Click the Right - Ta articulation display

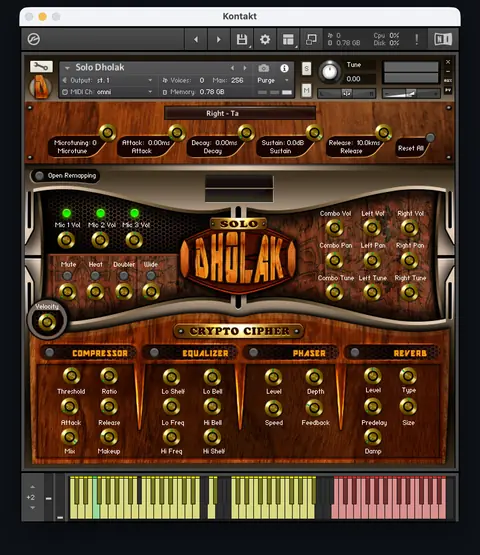(240, 113)
